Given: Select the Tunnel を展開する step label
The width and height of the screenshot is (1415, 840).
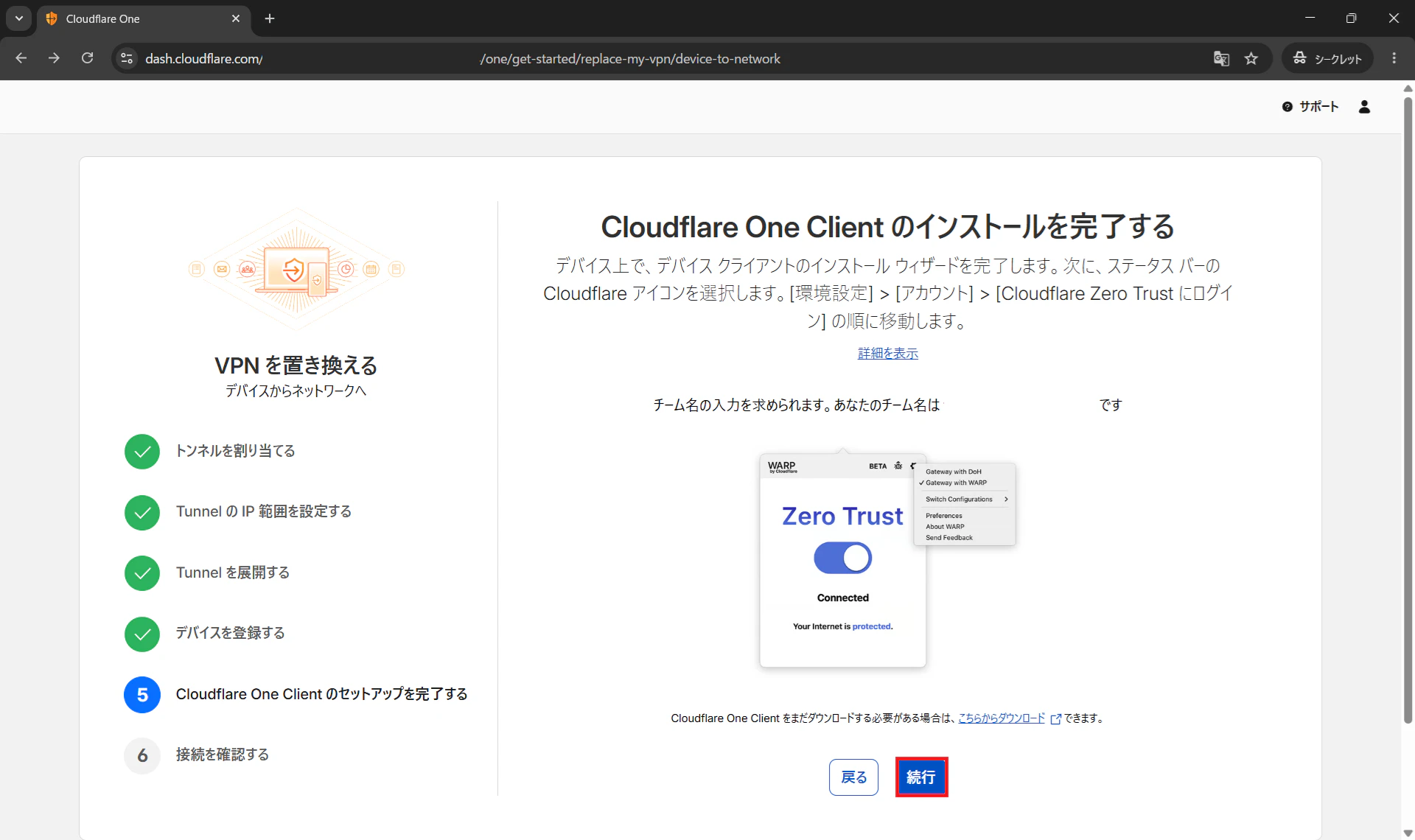Looking at the screenshot, I should (x=233, y=573).
